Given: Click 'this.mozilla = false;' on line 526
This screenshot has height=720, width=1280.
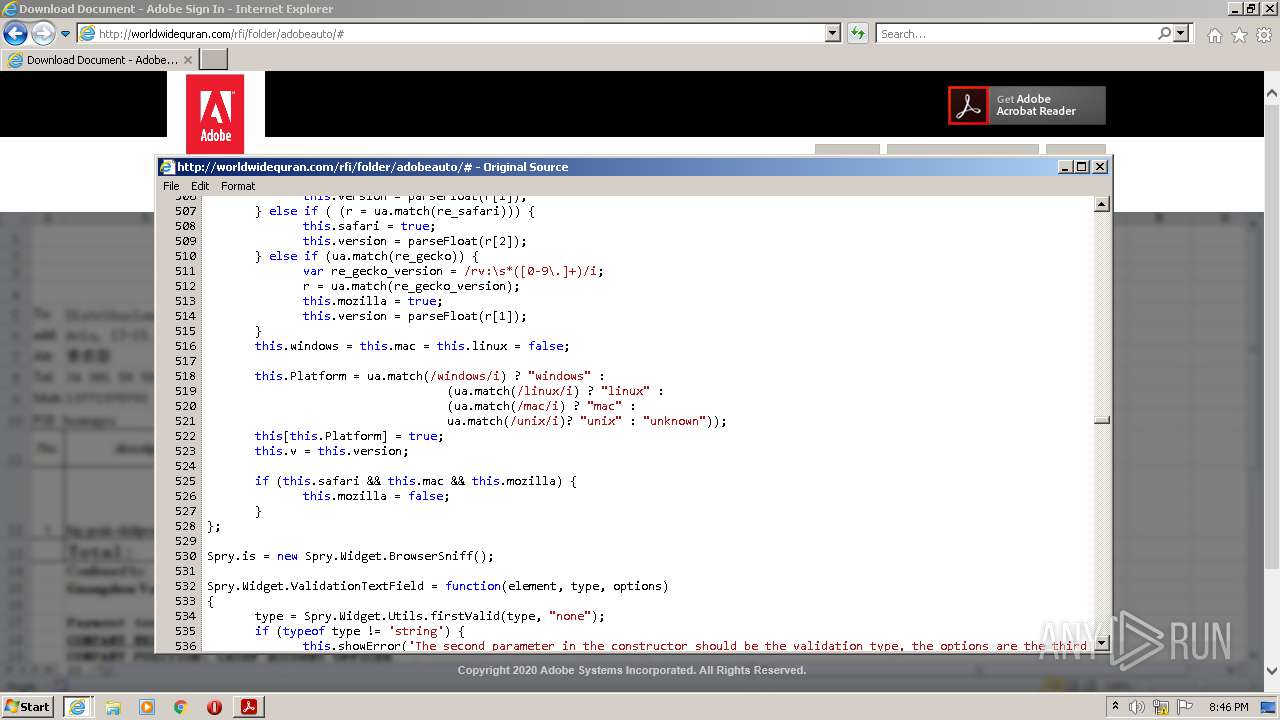Looking at the screenshot, I should pyautogui.click(x=376, y=496).
